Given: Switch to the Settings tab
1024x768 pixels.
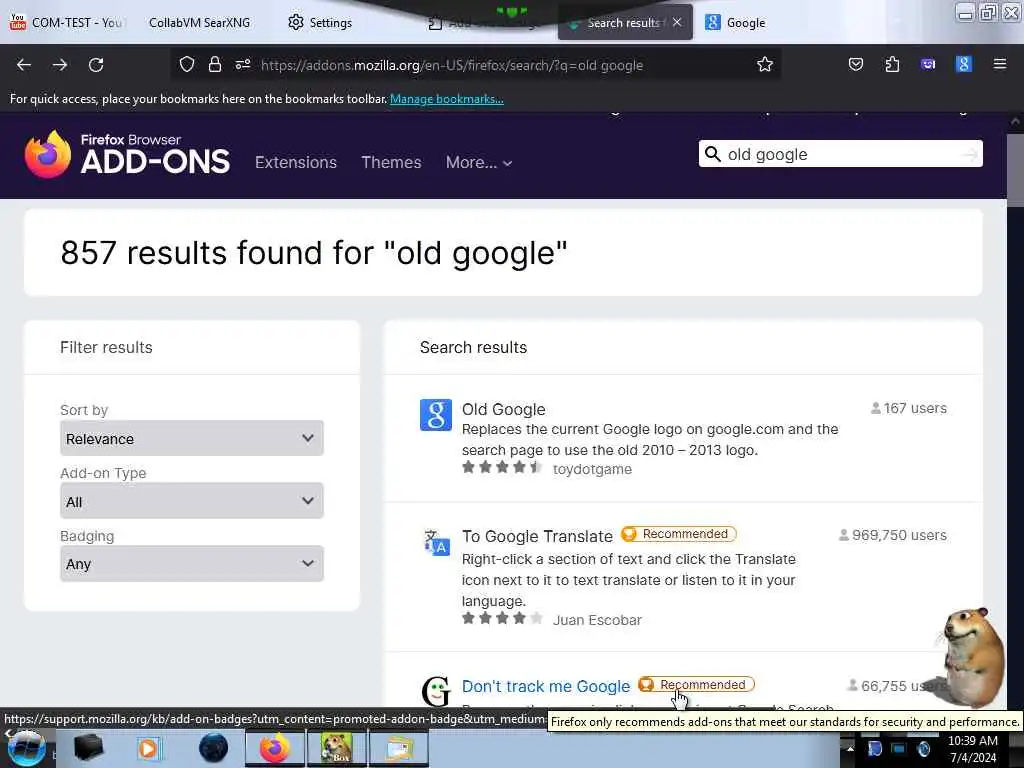Looking at the screenshot, I should pyautogui.click(x=320, y=22).
